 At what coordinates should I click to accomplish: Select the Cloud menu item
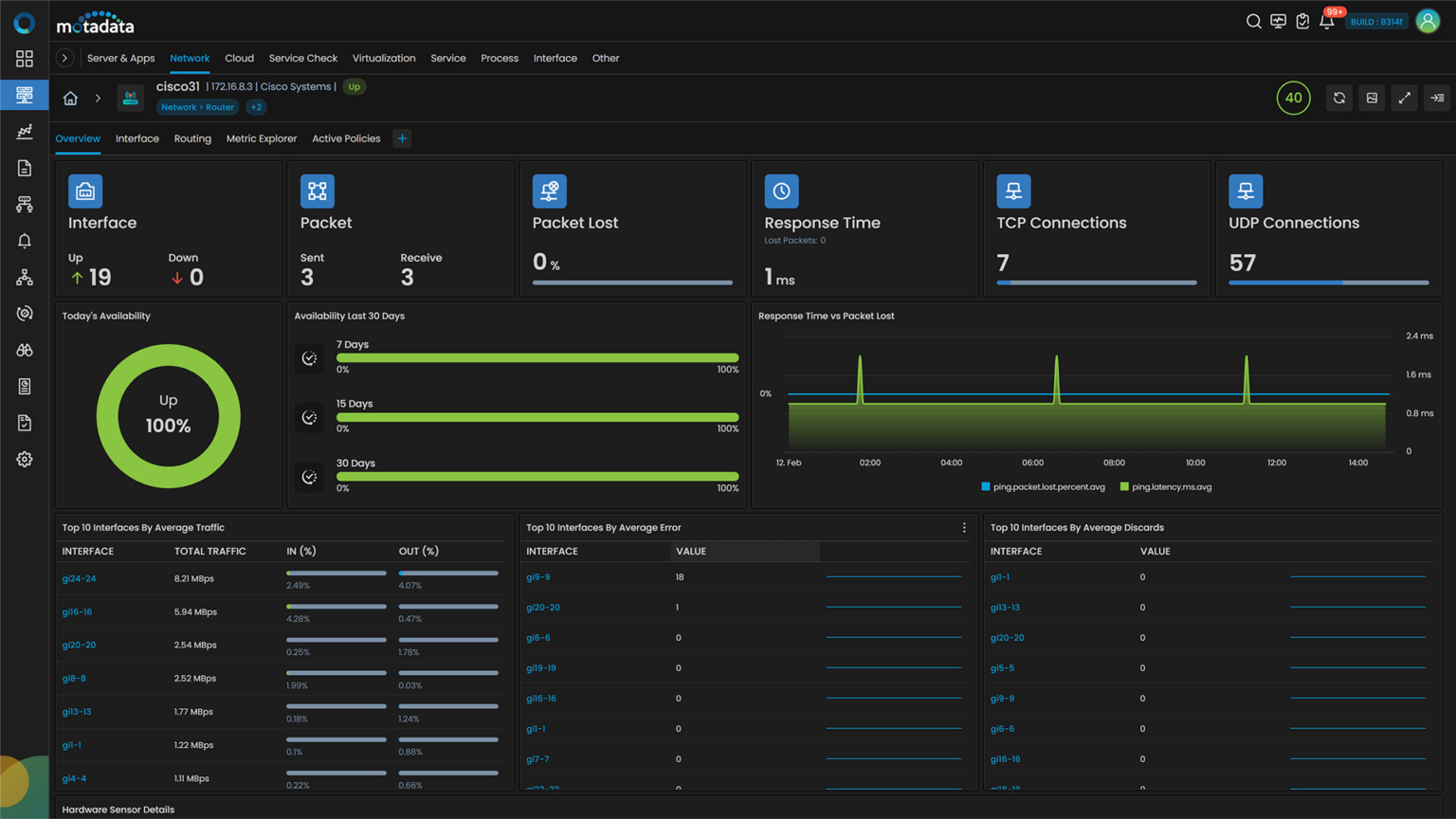[239, 58]
